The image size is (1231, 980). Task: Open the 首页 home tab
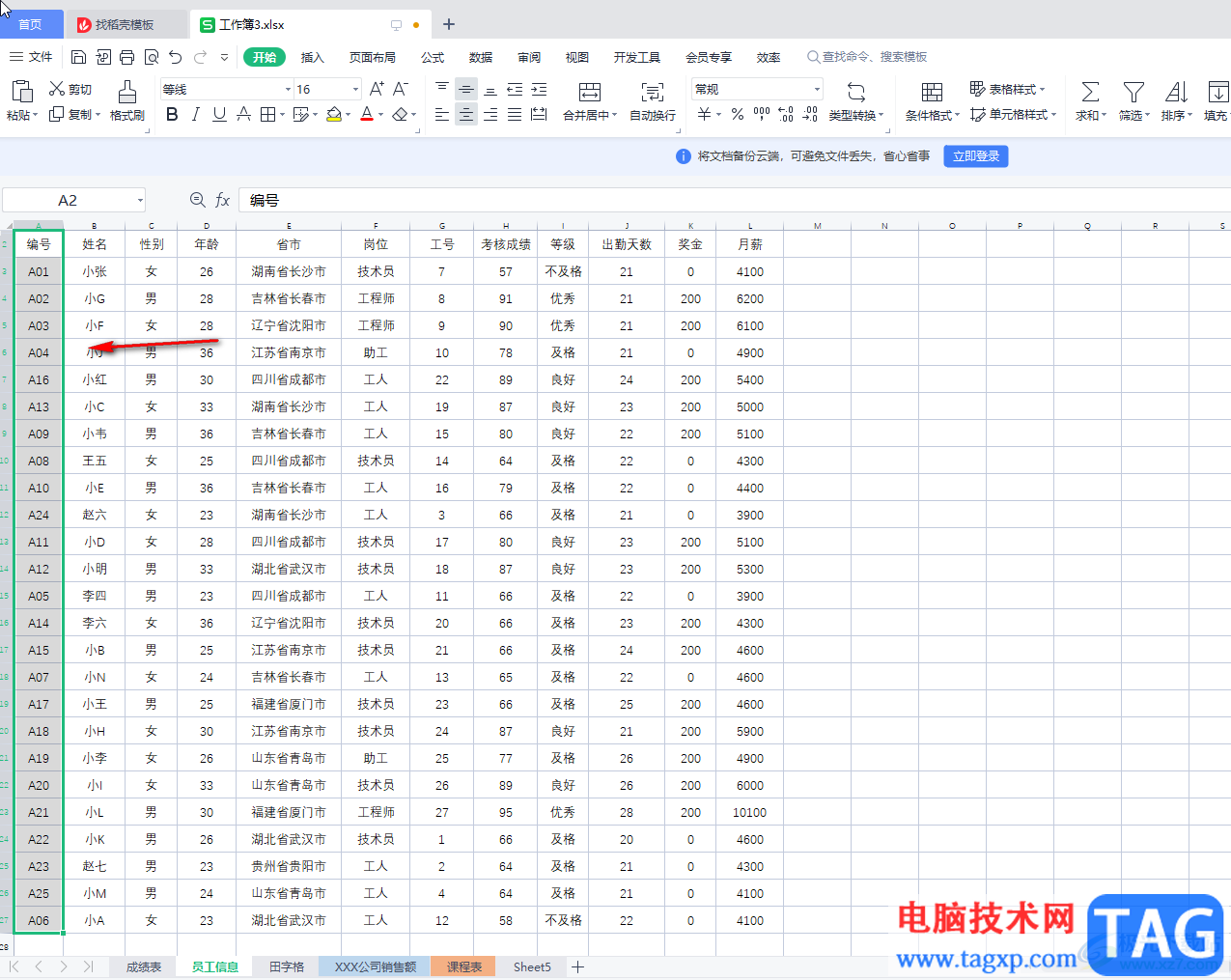[x=31, y=24]
